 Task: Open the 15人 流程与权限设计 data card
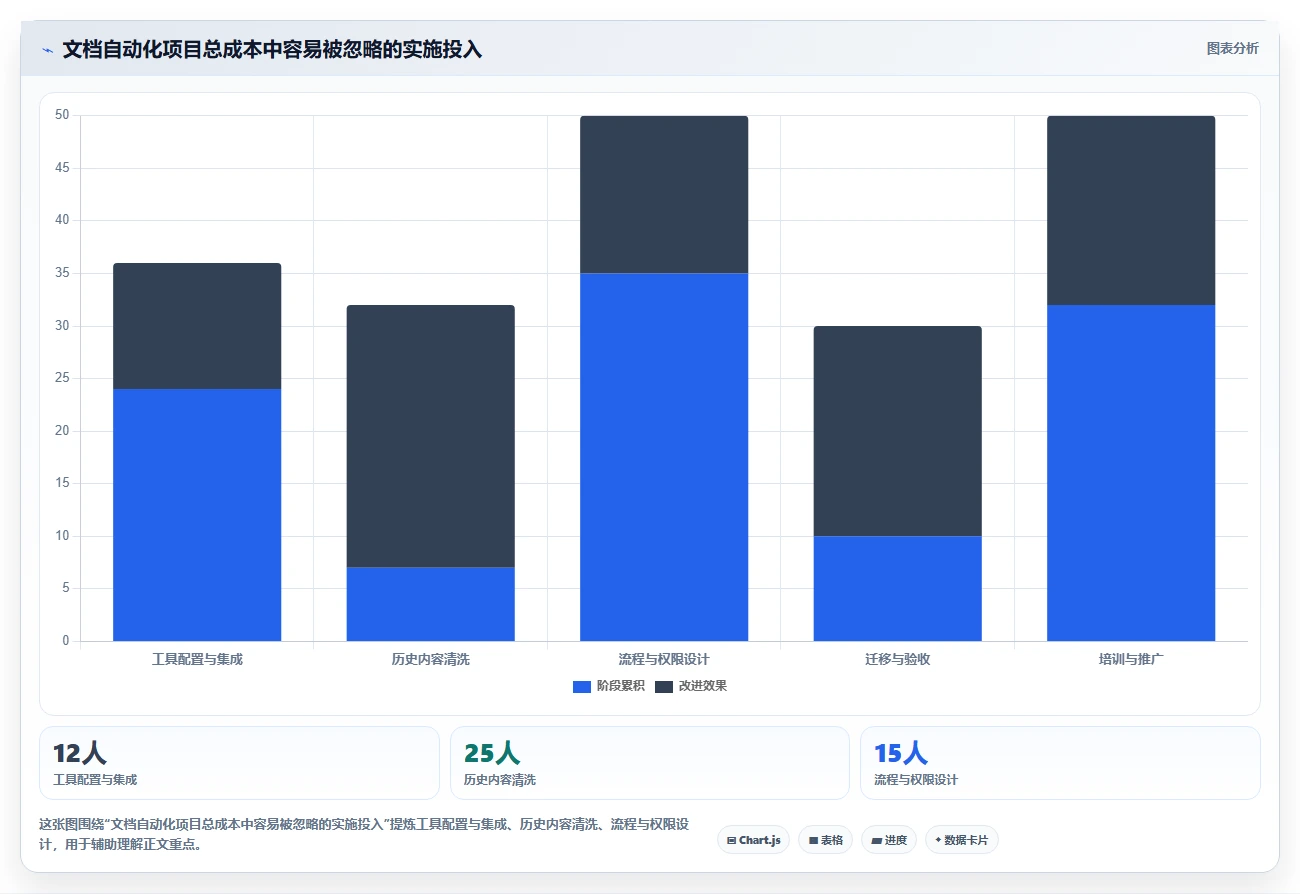pyautogui.click(x=1060, y=763)
